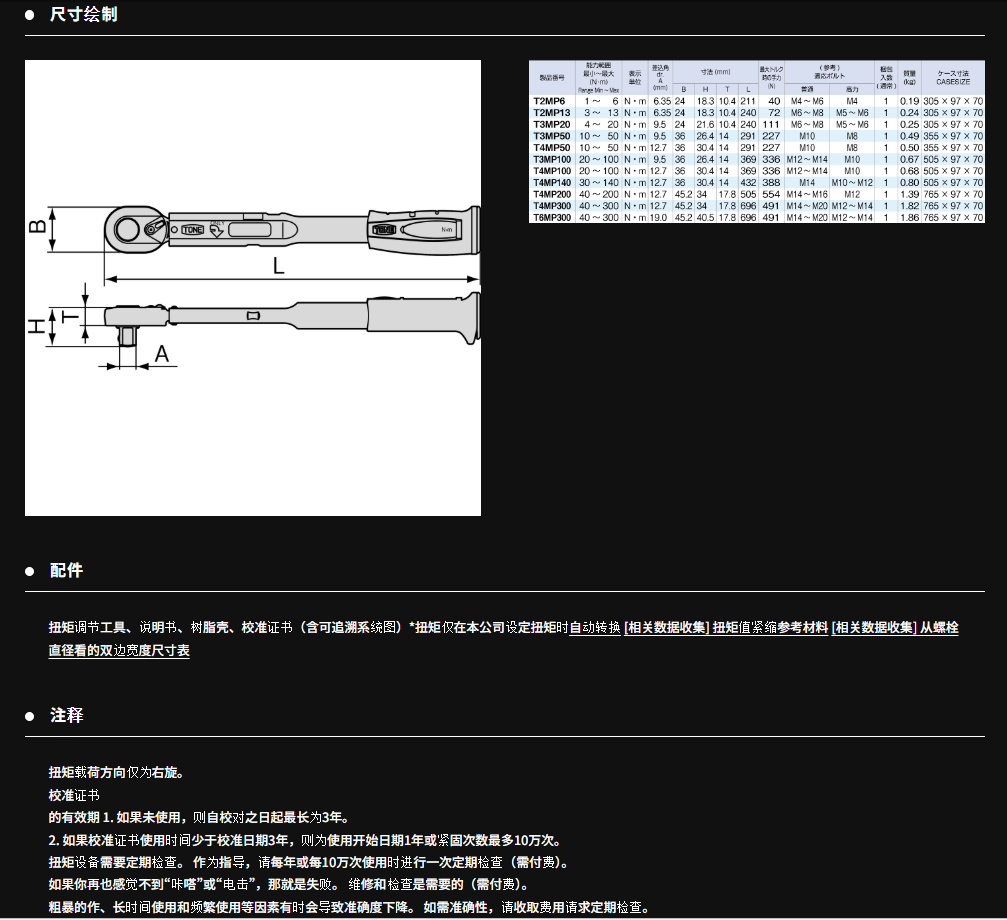Open the 从螺栓直径看的双边宽度尺寸表 link
1007x920 pixels.
coord(120,650)
